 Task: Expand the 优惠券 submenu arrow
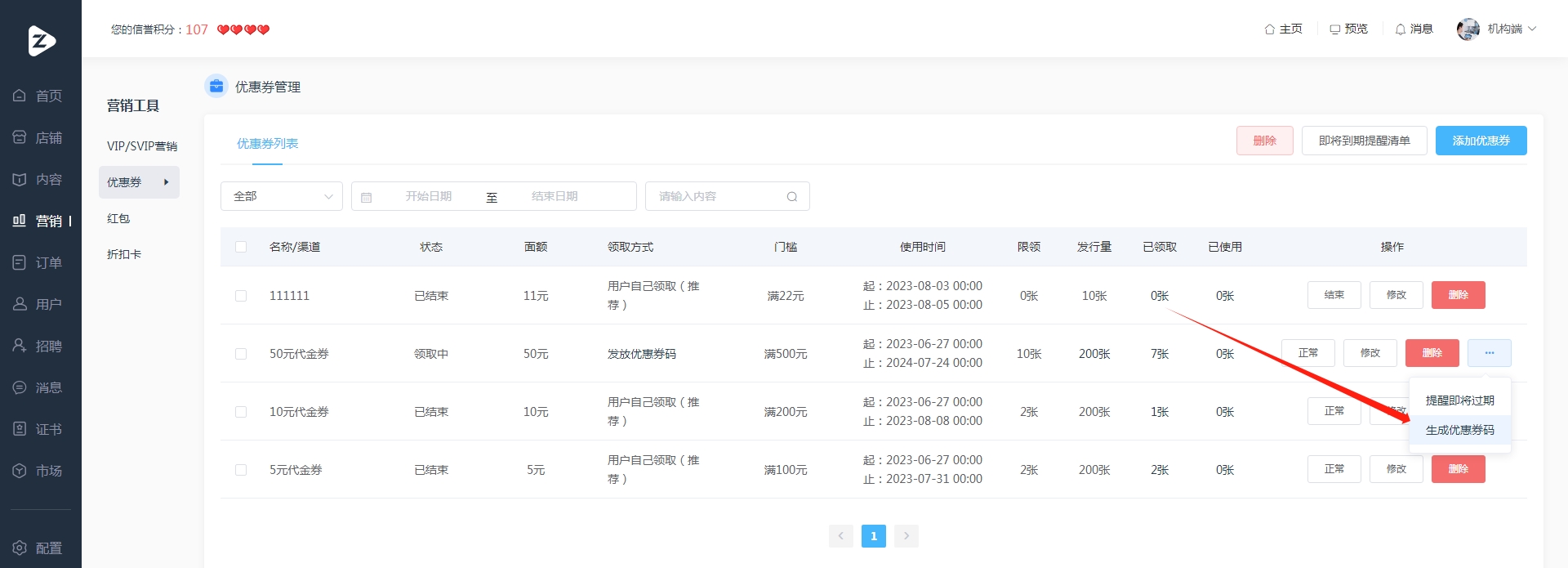click(x=167, y=182)
